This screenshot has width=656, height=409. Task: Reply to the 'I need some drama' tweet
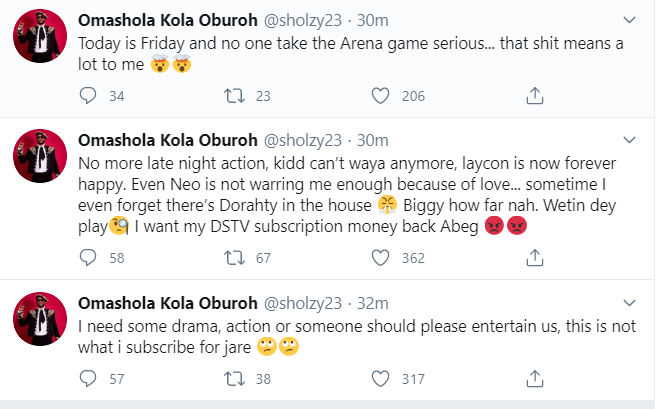click(x=88, y=379)
